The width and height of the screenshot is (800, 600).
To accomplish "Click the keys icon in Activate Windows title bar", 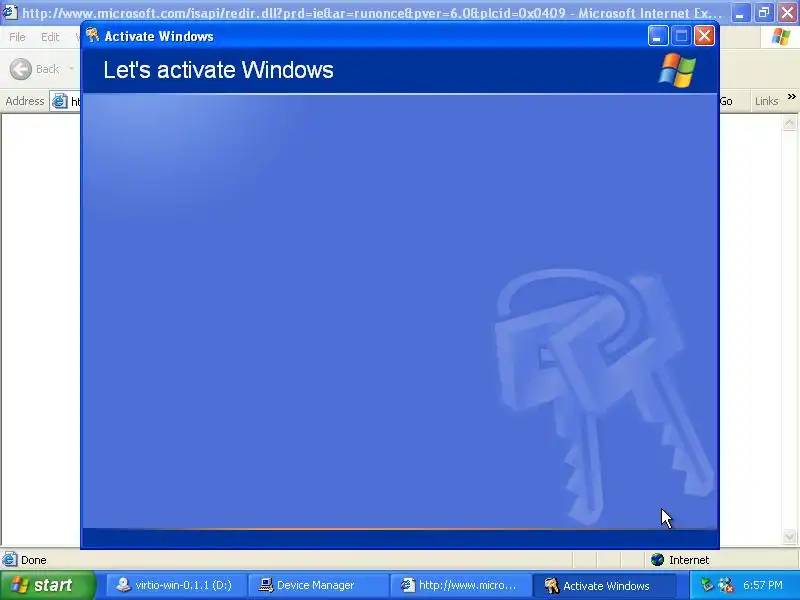I will [x=92, y=36].
